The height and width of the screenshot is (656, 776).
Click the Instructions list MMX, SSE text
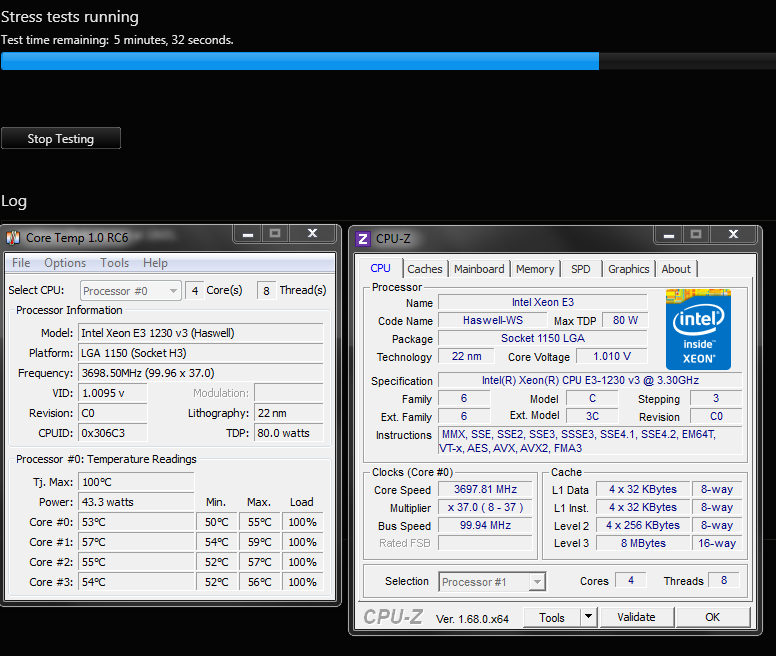pos(590,441)
